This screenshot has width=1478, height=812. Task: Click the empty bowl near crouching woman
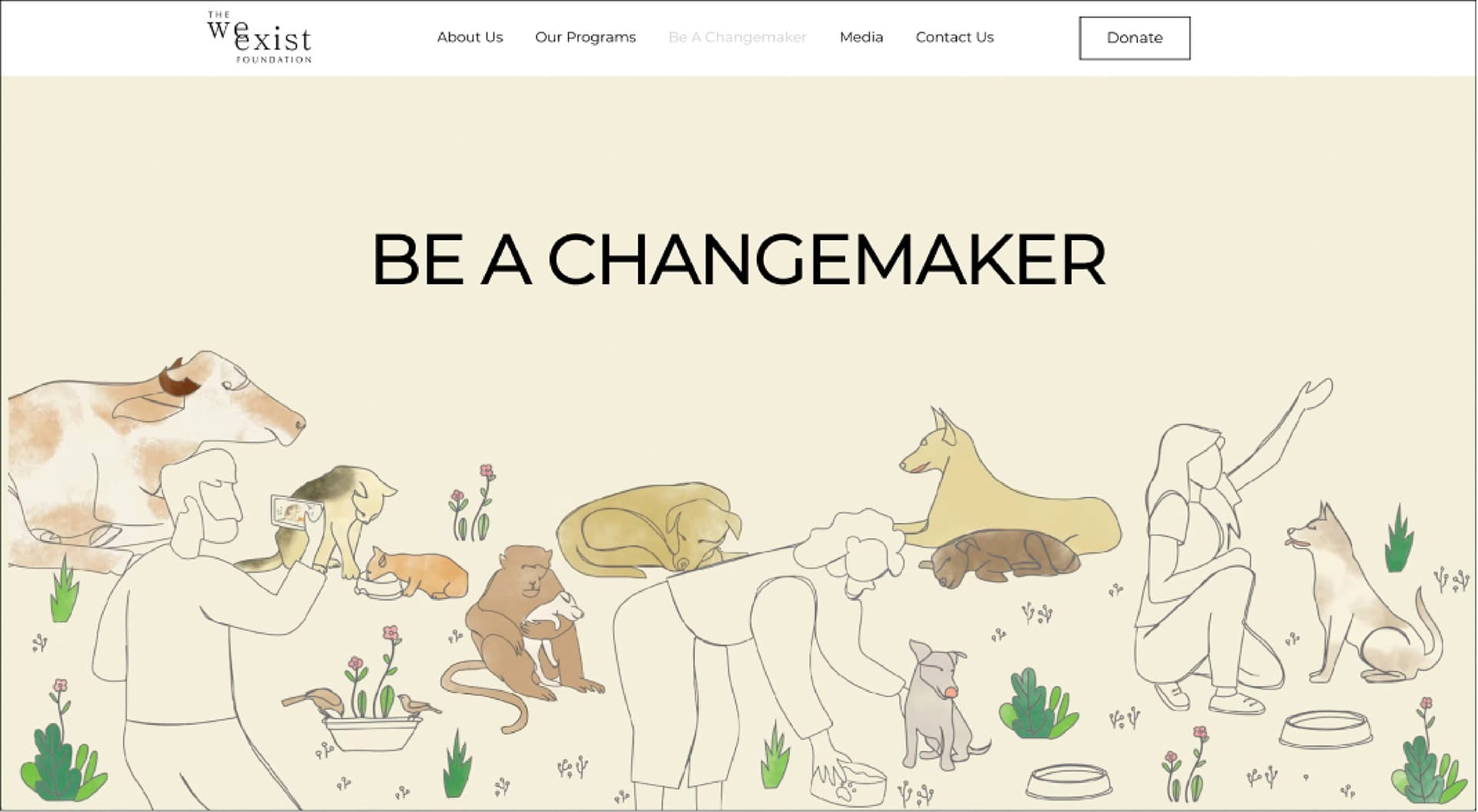(x=1326, y=729)
